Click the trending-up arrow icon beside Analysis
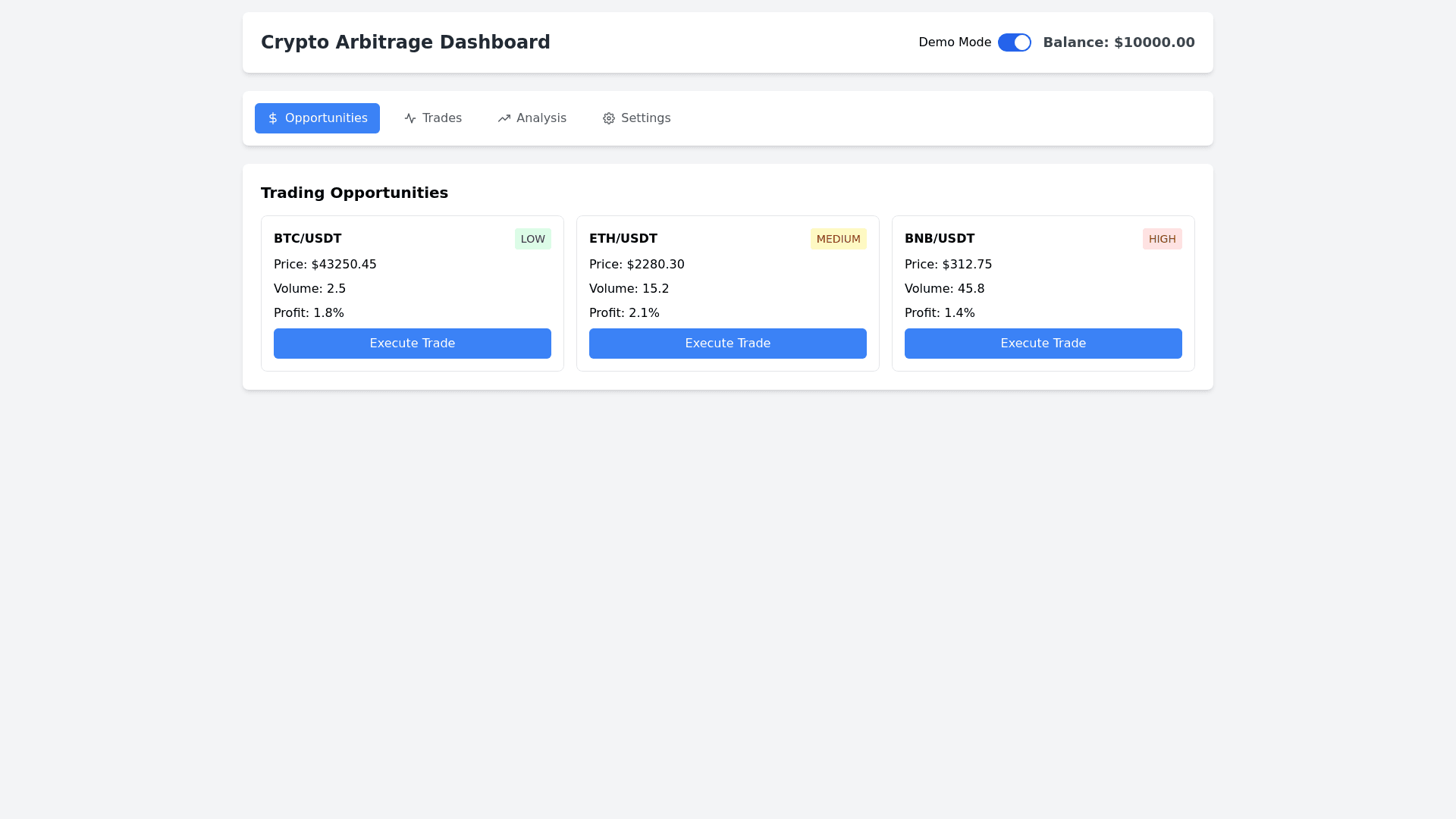 point(504,118)
